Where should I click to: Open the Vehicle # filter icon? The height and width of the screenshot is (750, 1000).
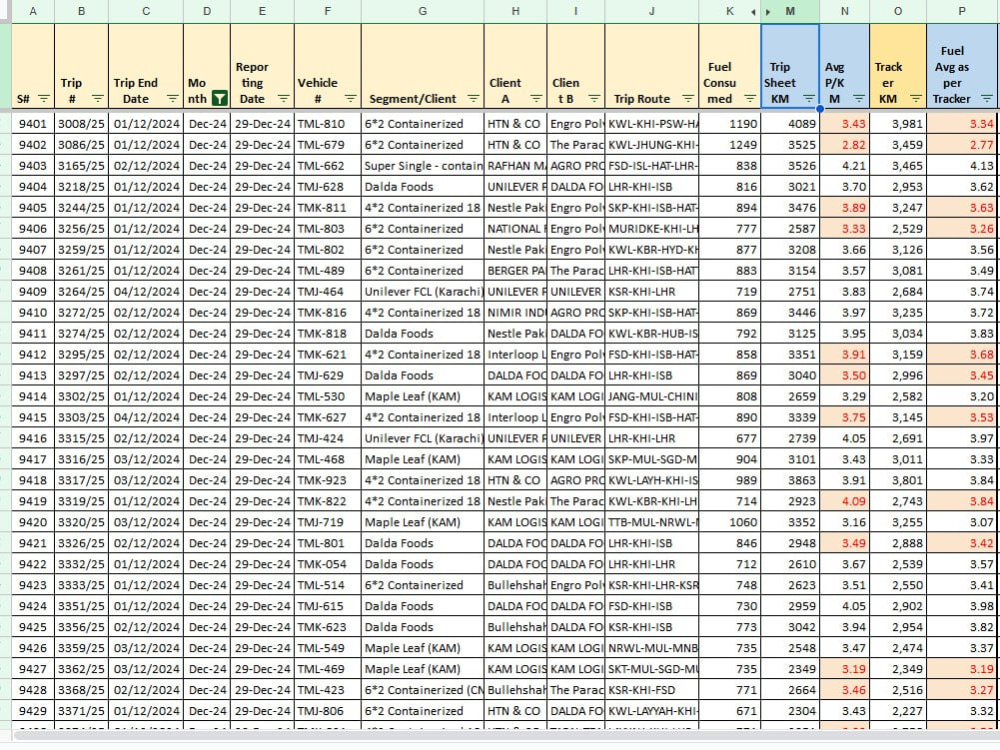[x=350, y=99]
